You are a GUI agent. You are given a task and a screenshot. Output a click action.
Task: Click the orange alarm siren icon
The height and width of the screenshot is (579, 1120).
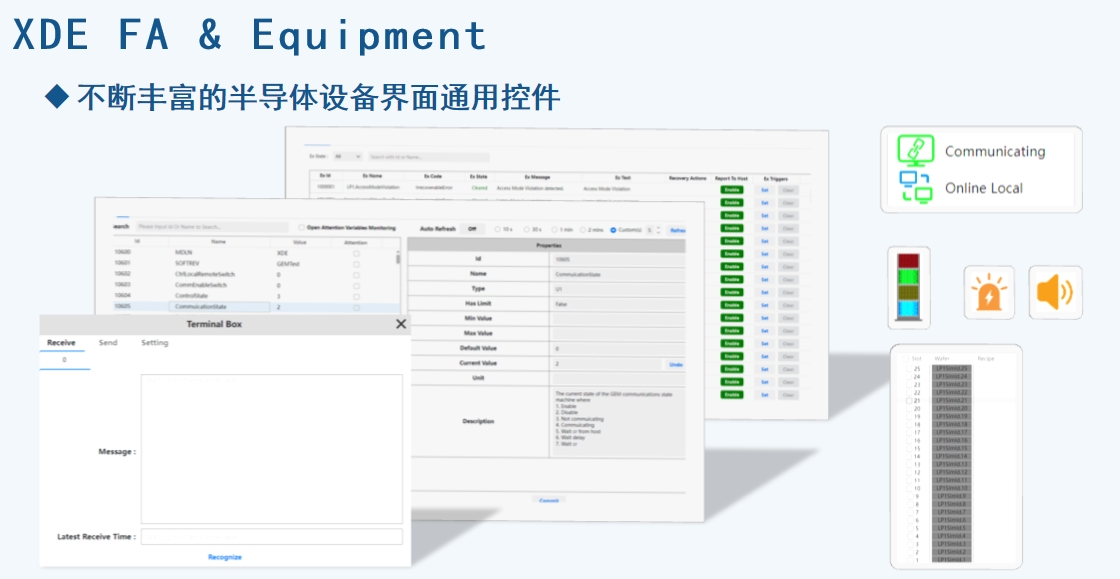(990, 293)
